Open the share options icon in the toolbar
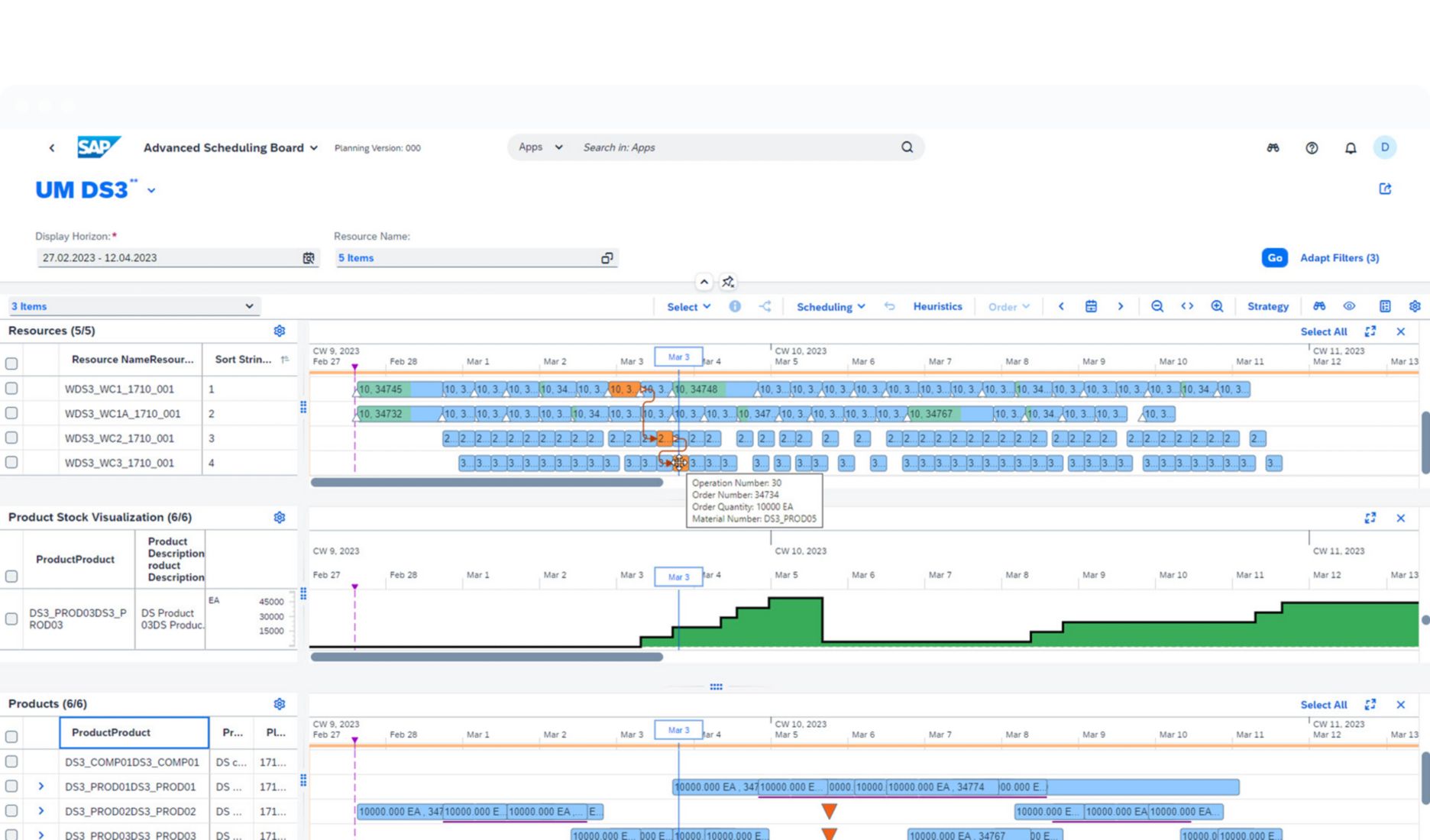The height and width of the screenshot is (840, 1430). click(x=765, y=306)
